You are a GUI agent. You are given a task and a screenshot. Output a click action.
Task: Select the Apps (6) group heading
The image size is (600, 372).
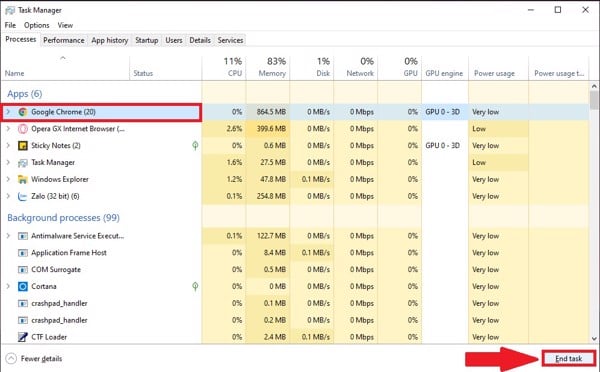(x=24, y=94)
